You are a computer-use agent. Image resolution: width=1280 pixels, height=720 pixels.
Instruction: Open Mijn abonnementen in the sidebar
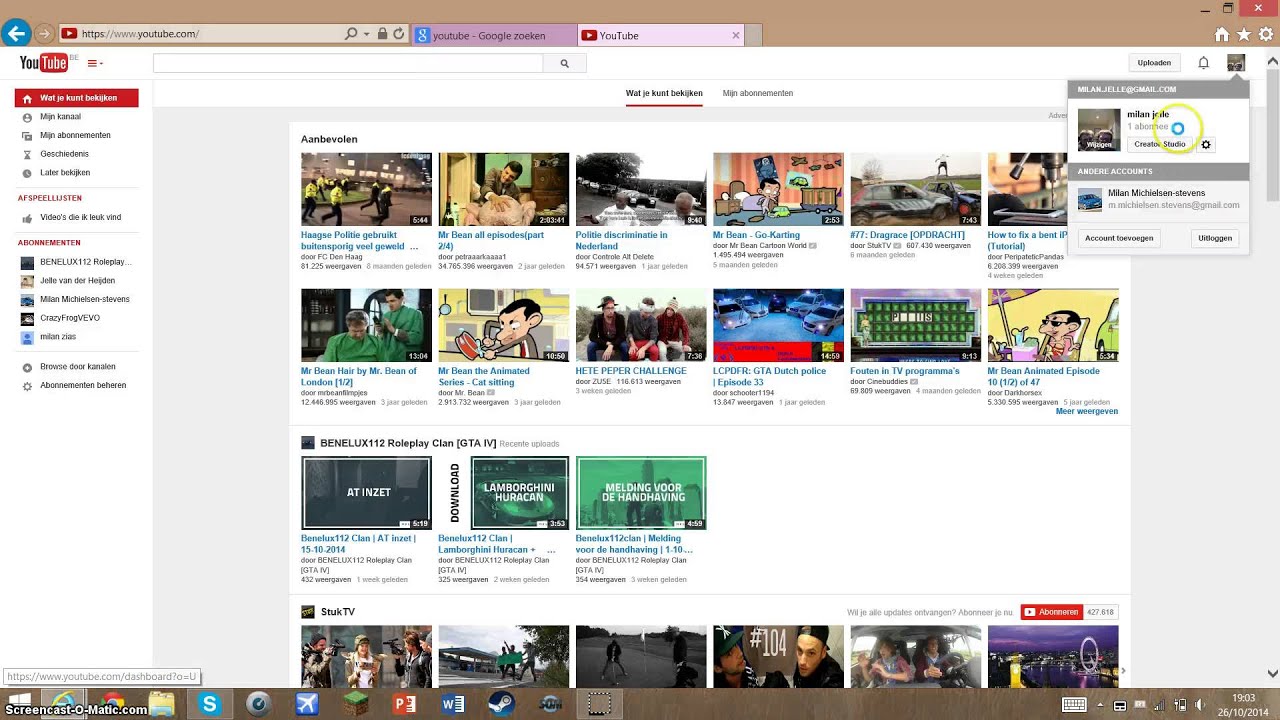tap(75, 135)
